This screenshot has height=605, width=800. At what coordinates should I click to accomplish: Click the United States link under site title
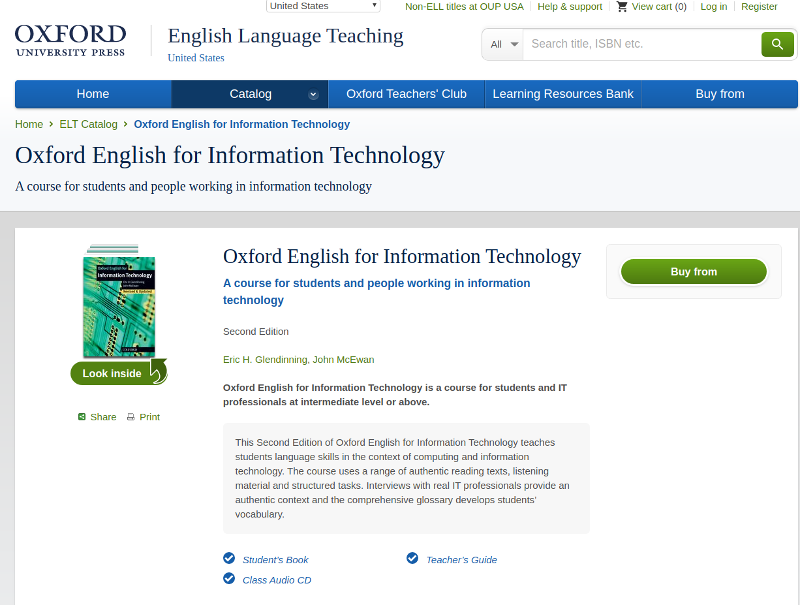click(x=196, y=58)
